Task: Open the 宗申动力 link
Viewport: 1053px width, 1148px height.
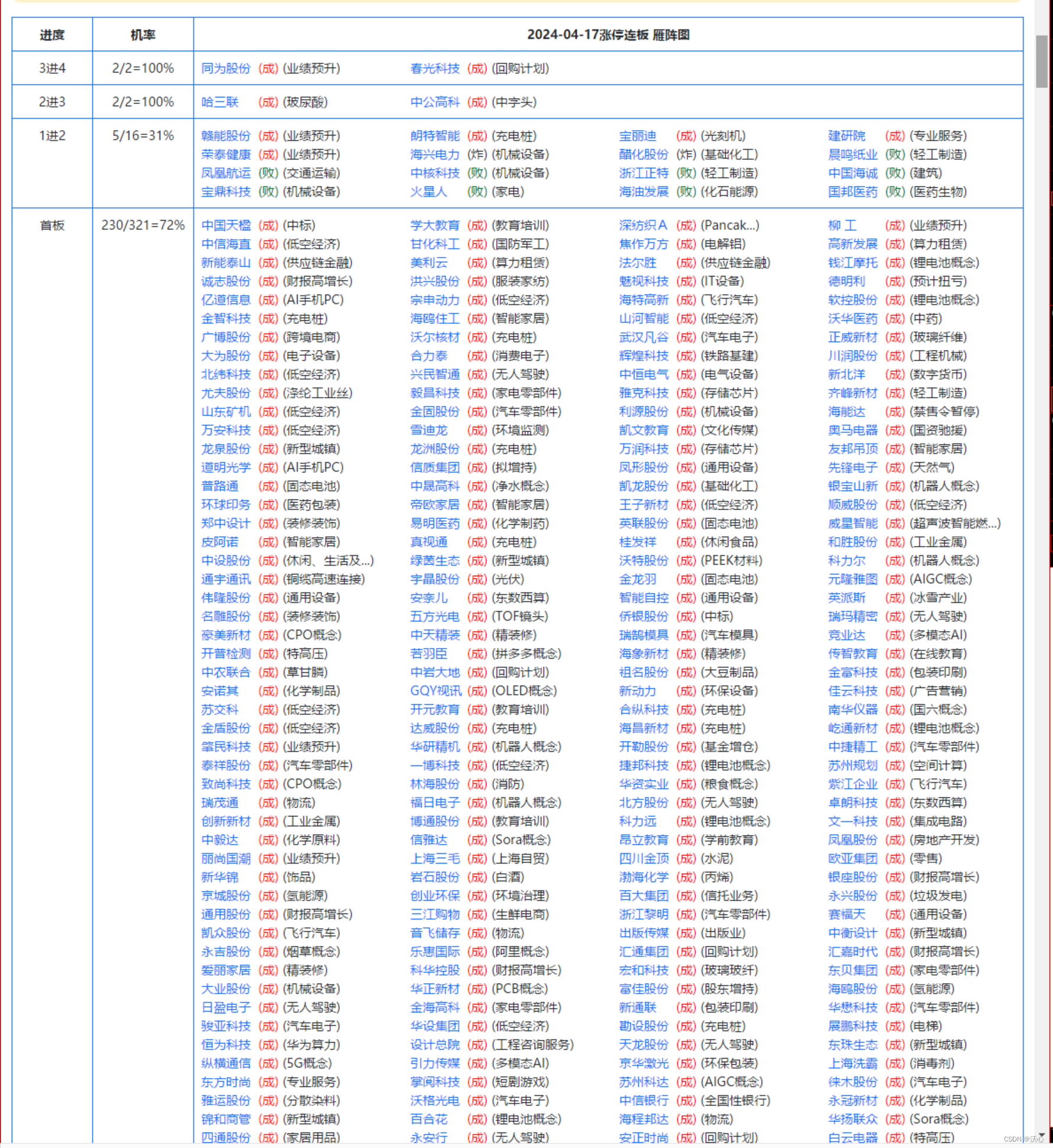Action: [435, 300]
